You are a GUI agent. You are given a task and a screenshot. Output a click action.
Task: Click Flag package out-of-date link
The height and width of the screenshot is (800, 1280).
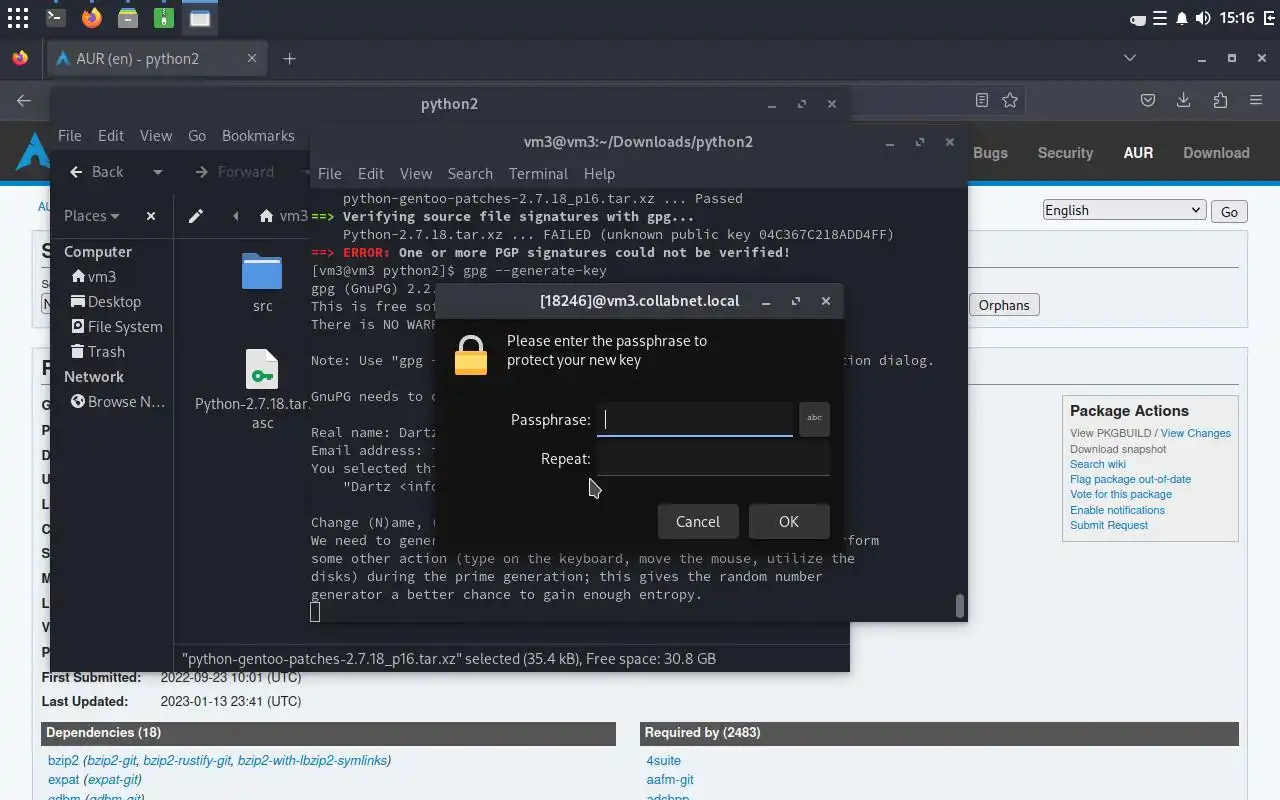pos(1130,479)
